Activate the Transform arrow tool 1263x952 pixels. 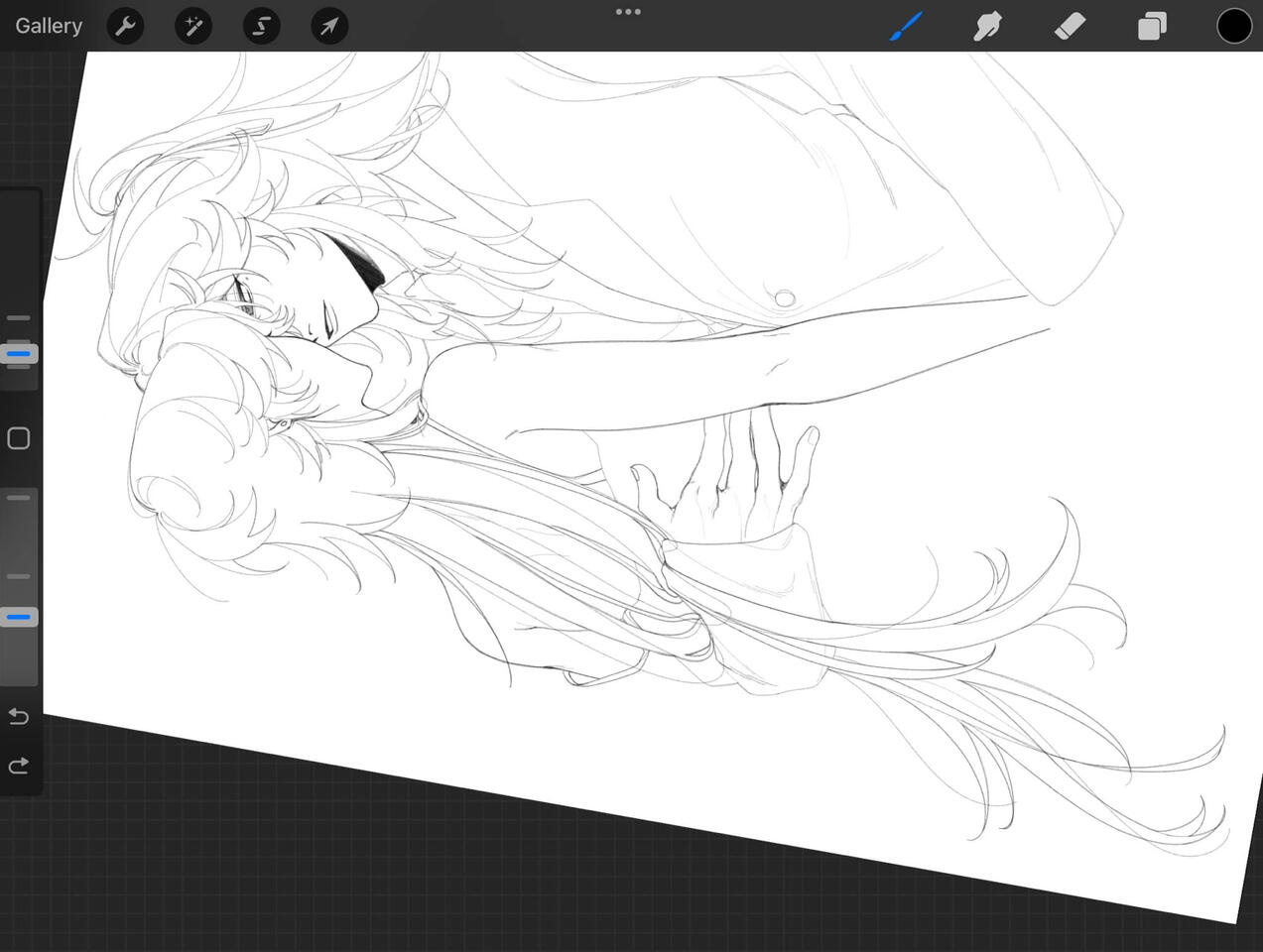click(329, 26)
